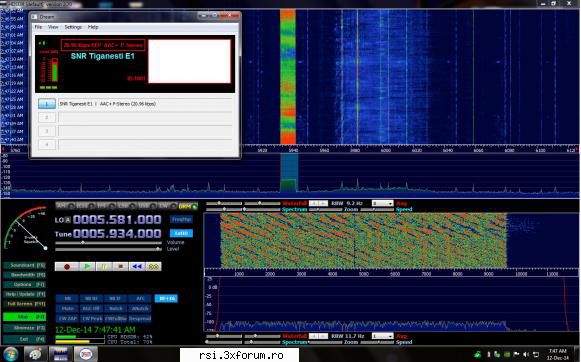
Task: Open the upper Avg dropdown
Action: (382, 203)
